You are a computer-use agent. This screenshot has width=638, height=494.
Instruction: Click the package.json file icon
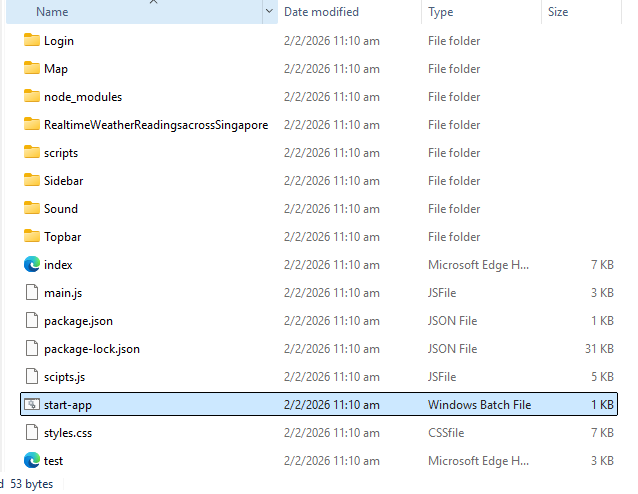(32, 321)
